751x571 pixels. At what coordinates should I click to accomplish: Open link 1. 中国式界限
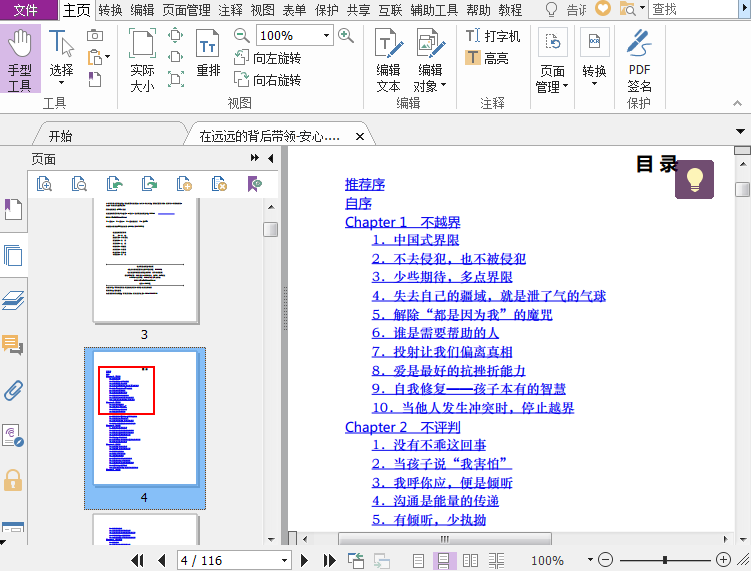click(415, 240)
